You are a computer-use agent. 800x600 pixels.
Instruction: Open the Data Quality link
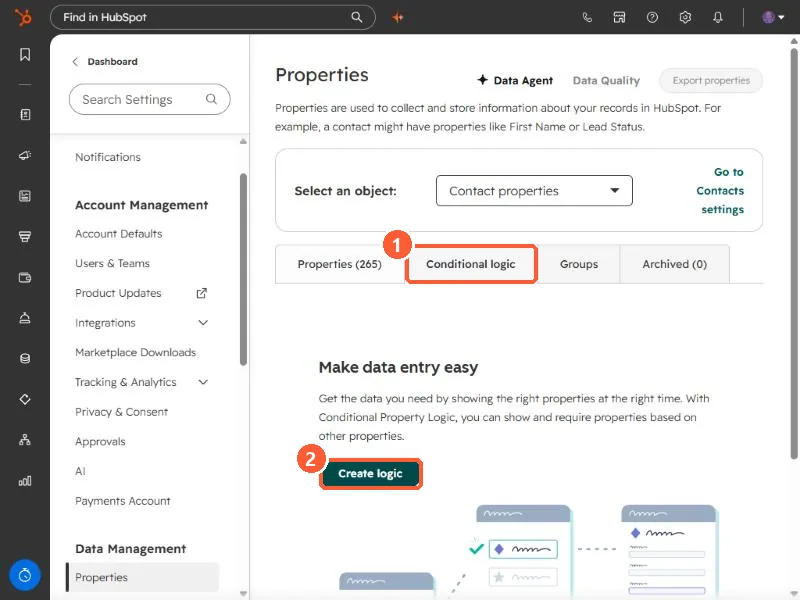pyautogui.click(x=606, y=81)
